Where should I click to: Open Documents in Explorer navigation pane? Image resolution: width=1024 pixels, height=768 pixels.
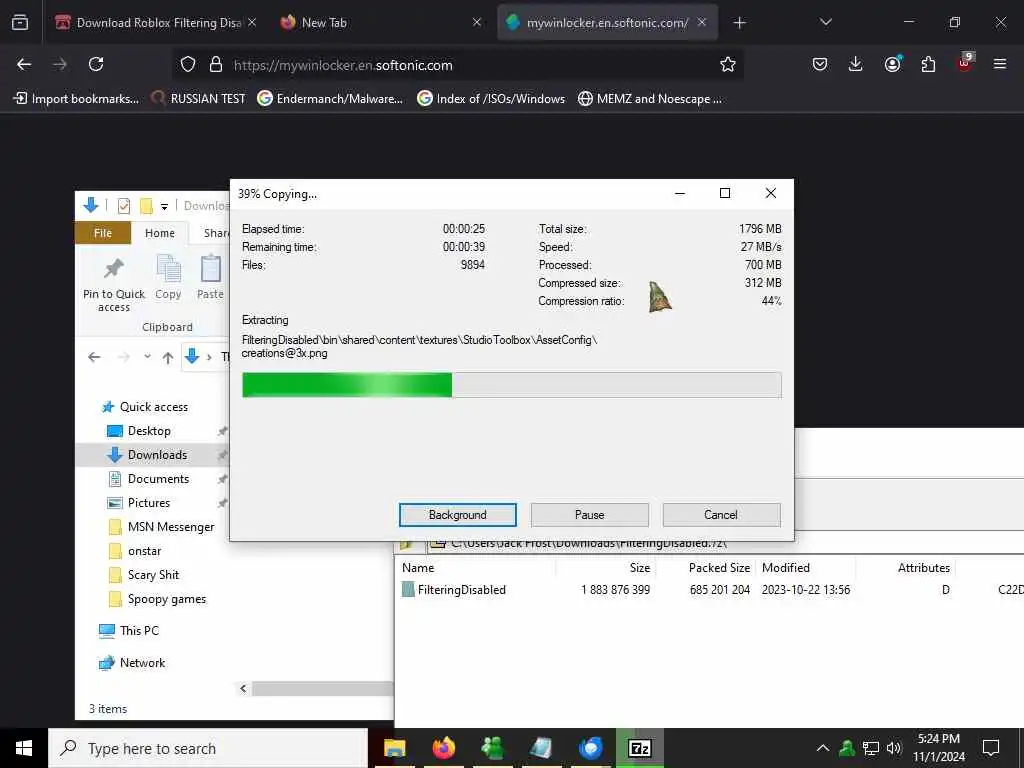158,479
